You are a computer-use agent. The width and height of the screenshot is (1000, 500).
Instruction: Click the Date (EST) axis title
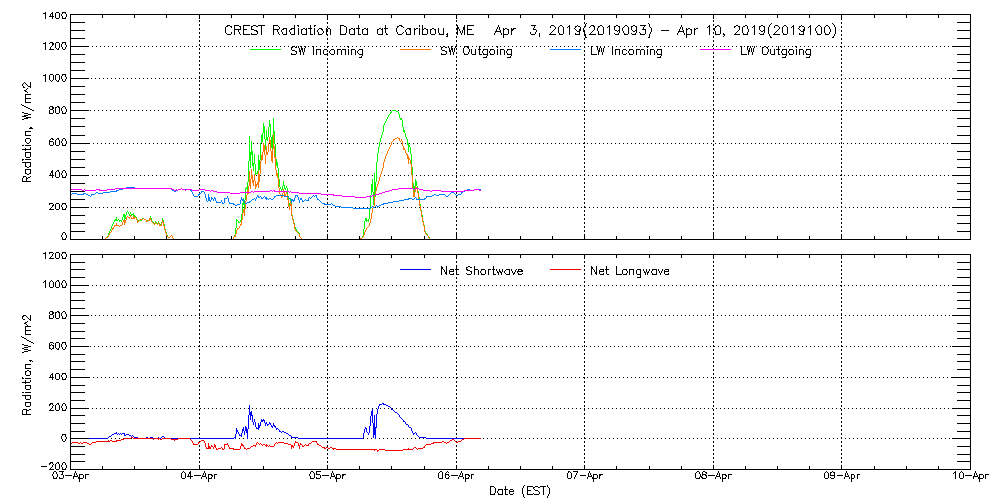pyautogui.click(x=521, y=491)
